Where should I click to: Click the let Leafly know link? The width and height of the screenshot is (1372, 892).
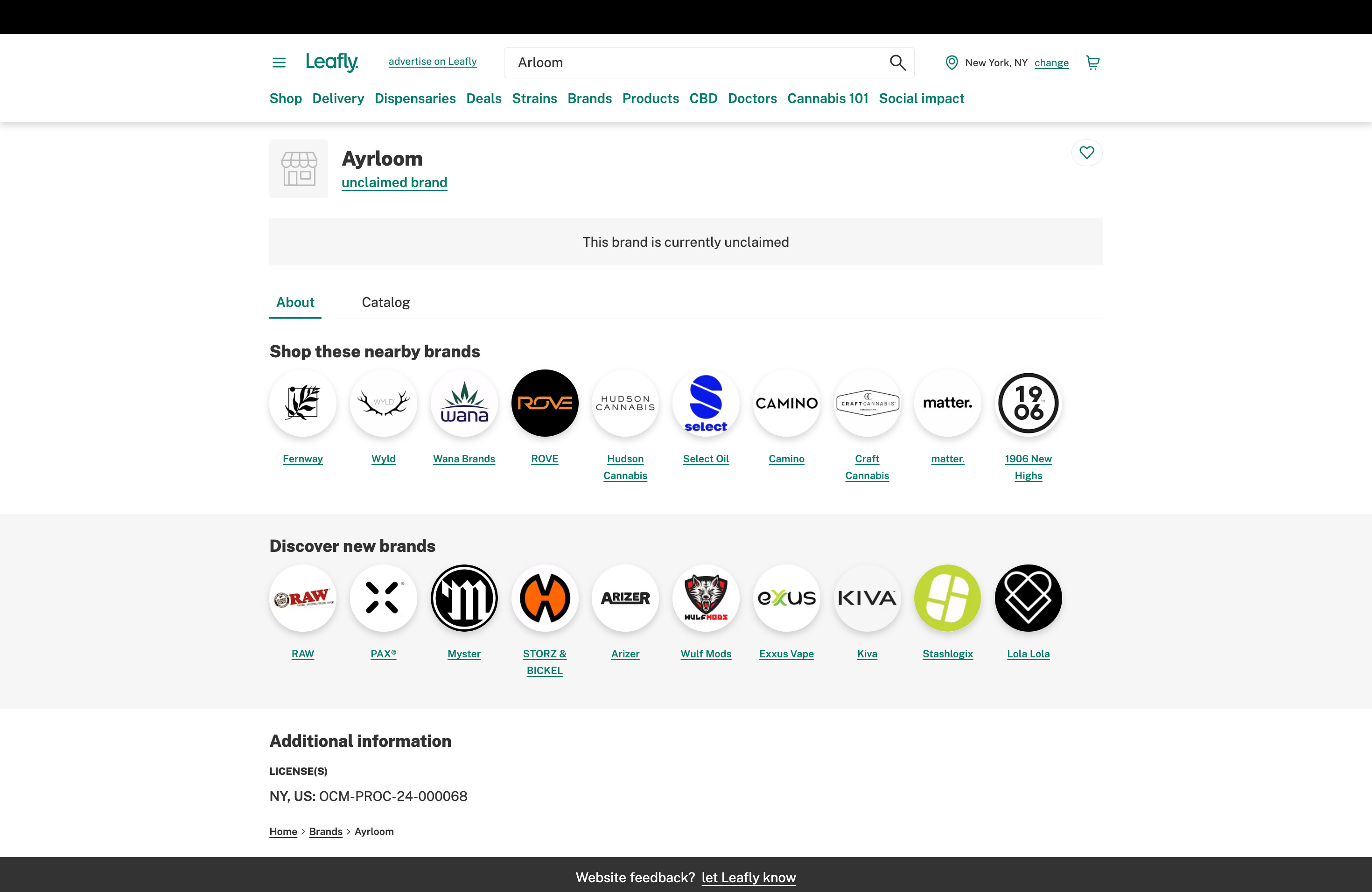(x=748, y=877)
